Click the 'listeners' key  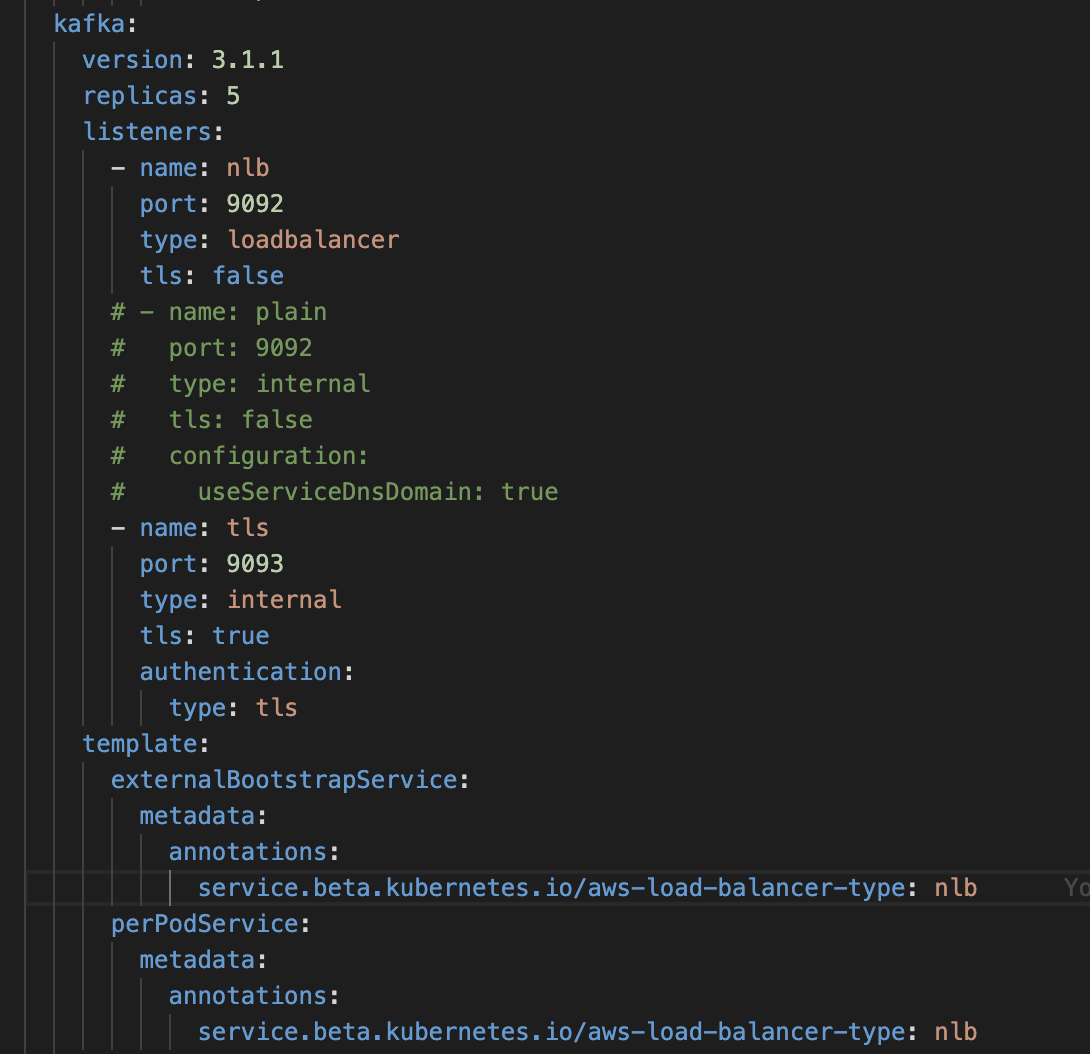coord(147,132)
